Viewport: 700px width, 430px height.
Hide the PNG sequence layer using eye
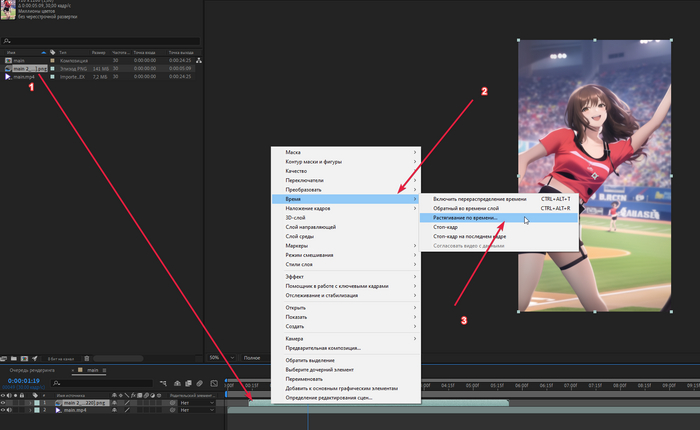pos(4,402)
